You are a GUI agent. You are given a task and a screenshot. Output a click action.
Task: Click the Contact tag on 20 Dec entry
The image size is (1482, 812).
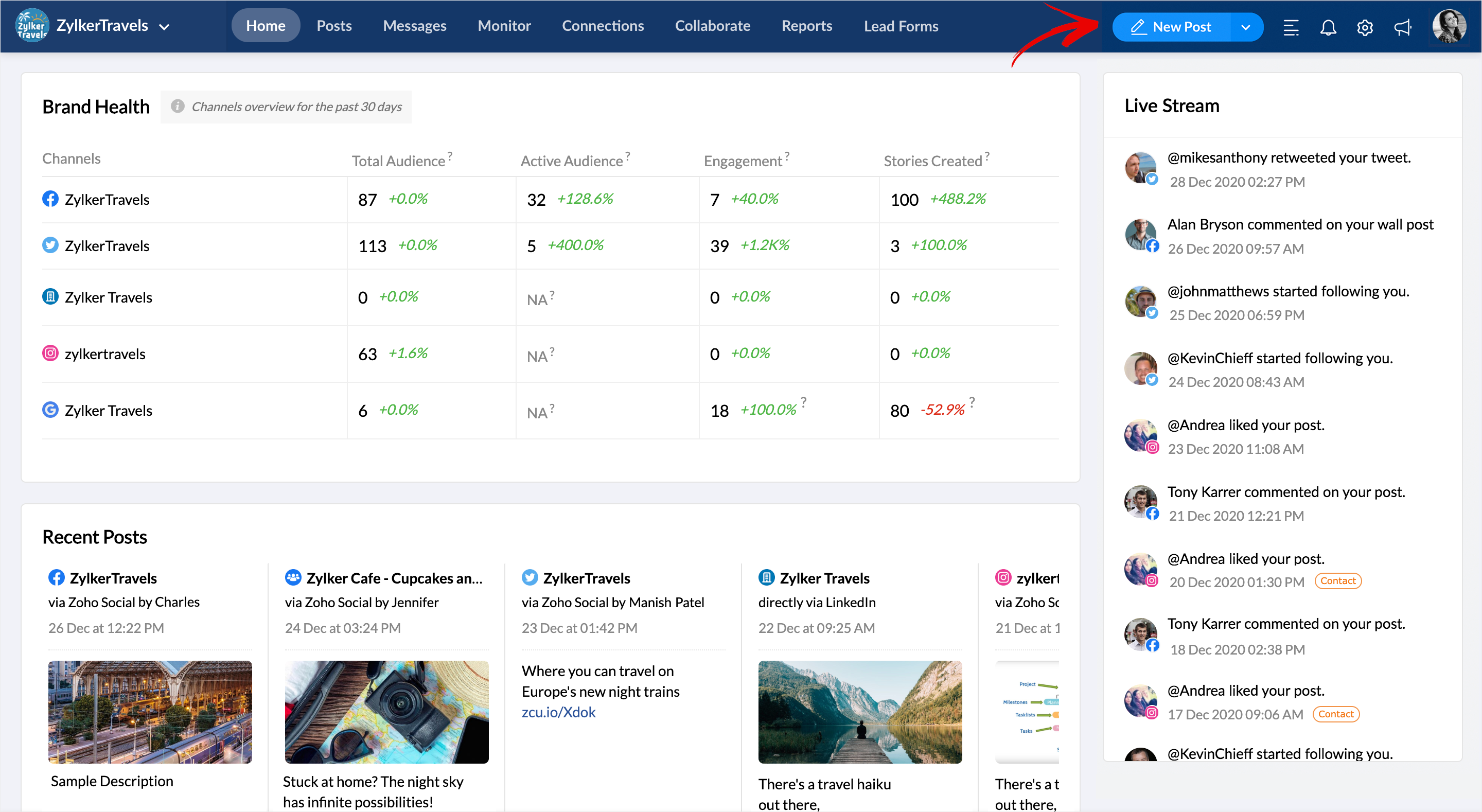(1337, 580)
